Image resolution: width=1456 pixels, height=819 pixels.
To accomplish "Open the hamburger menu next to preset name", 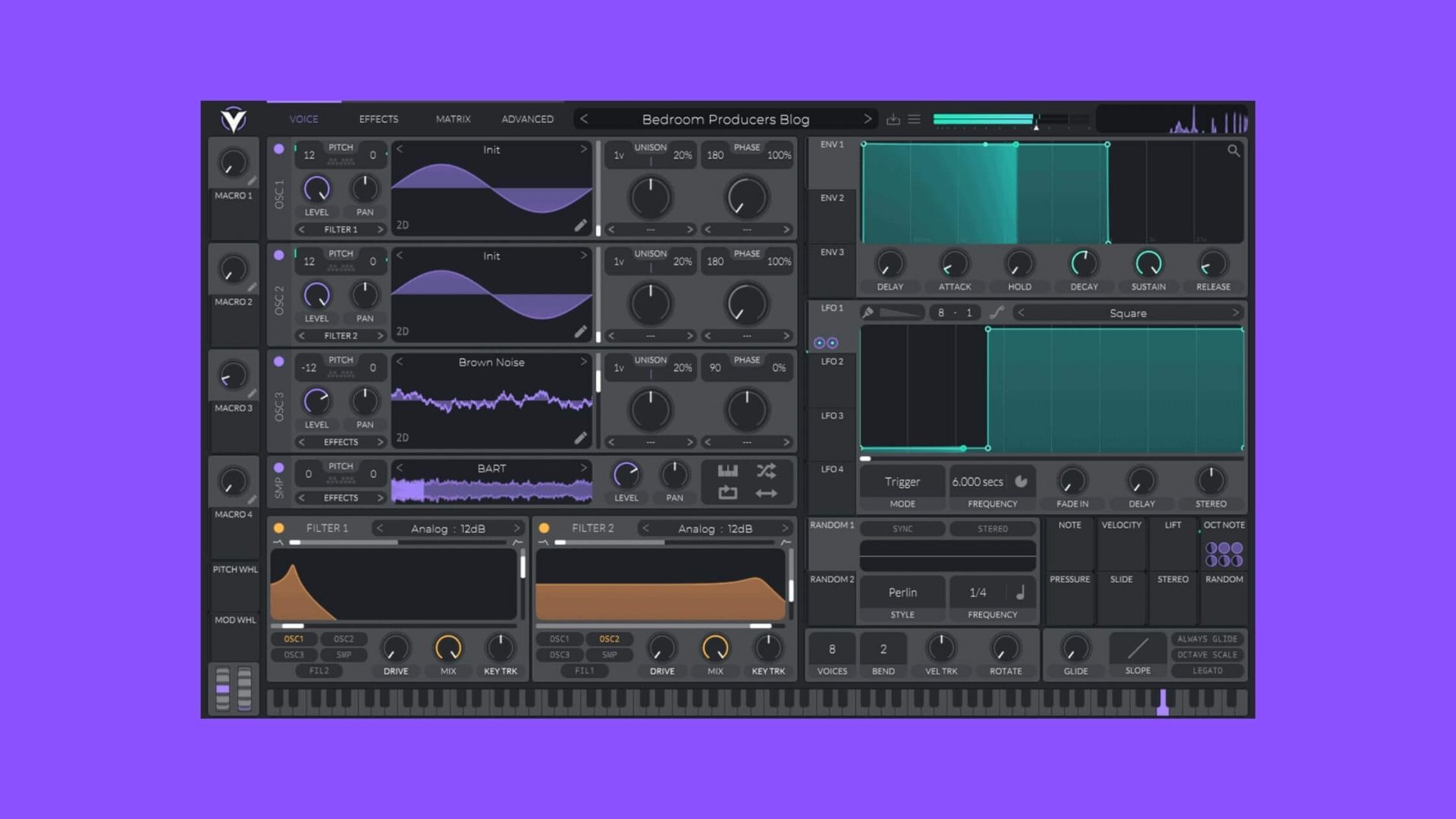I will tap(914, 119).
